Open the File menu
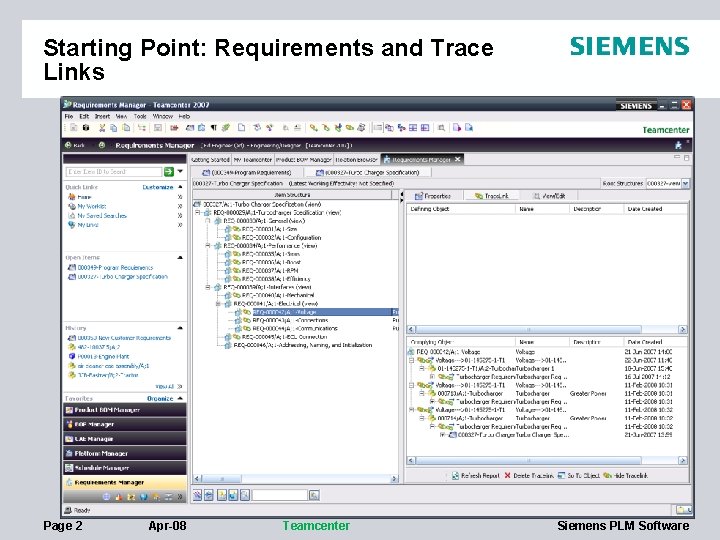 tap(68, 117)
